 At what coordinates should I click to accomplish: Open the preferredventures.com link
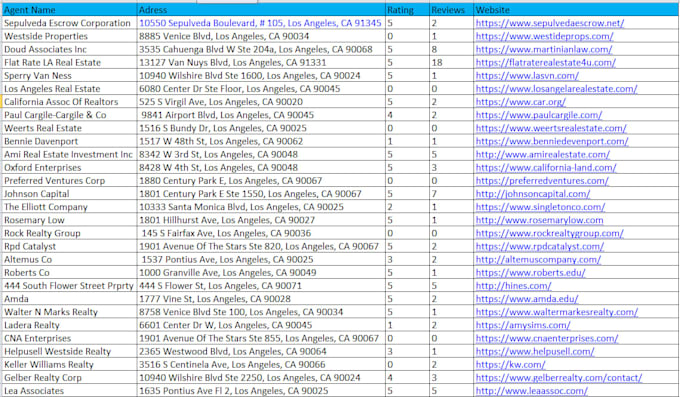(542, 181)
